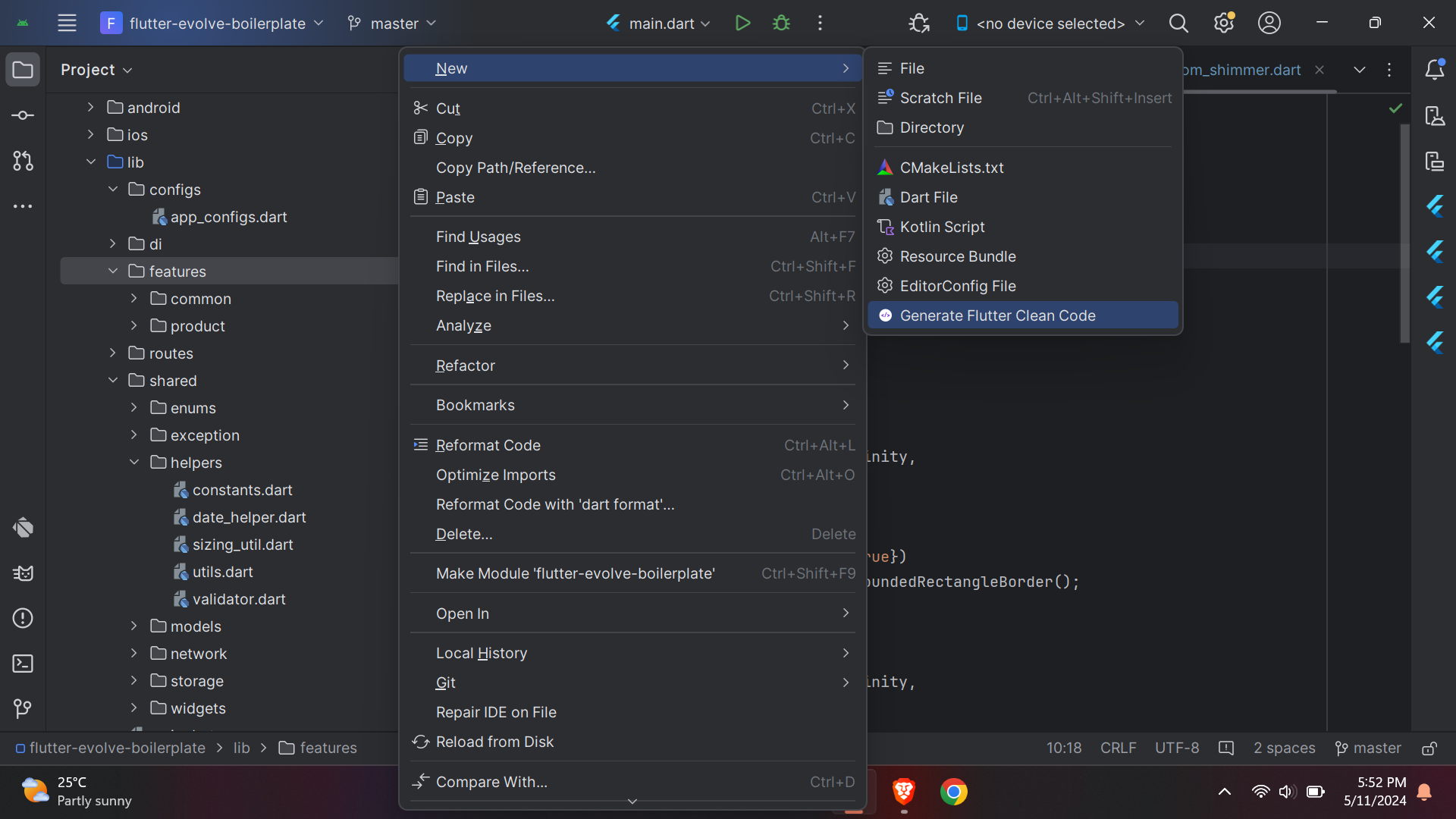Collapse the helpers folder
Viewport: 1456px width, 819px height.
(x=134, y=463)
